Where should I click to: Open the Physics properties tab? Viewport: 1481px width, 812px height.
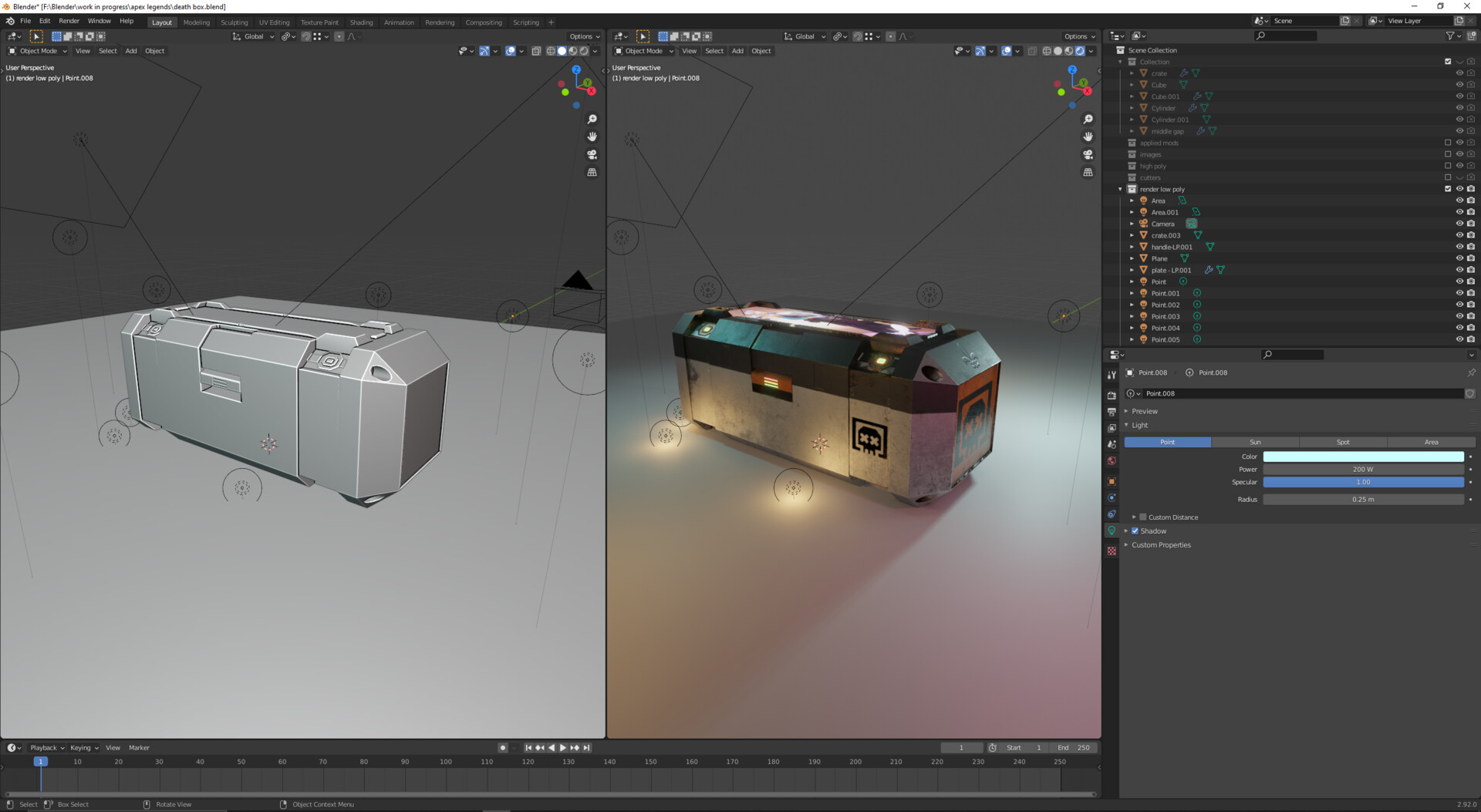(x=1112, y=497)
